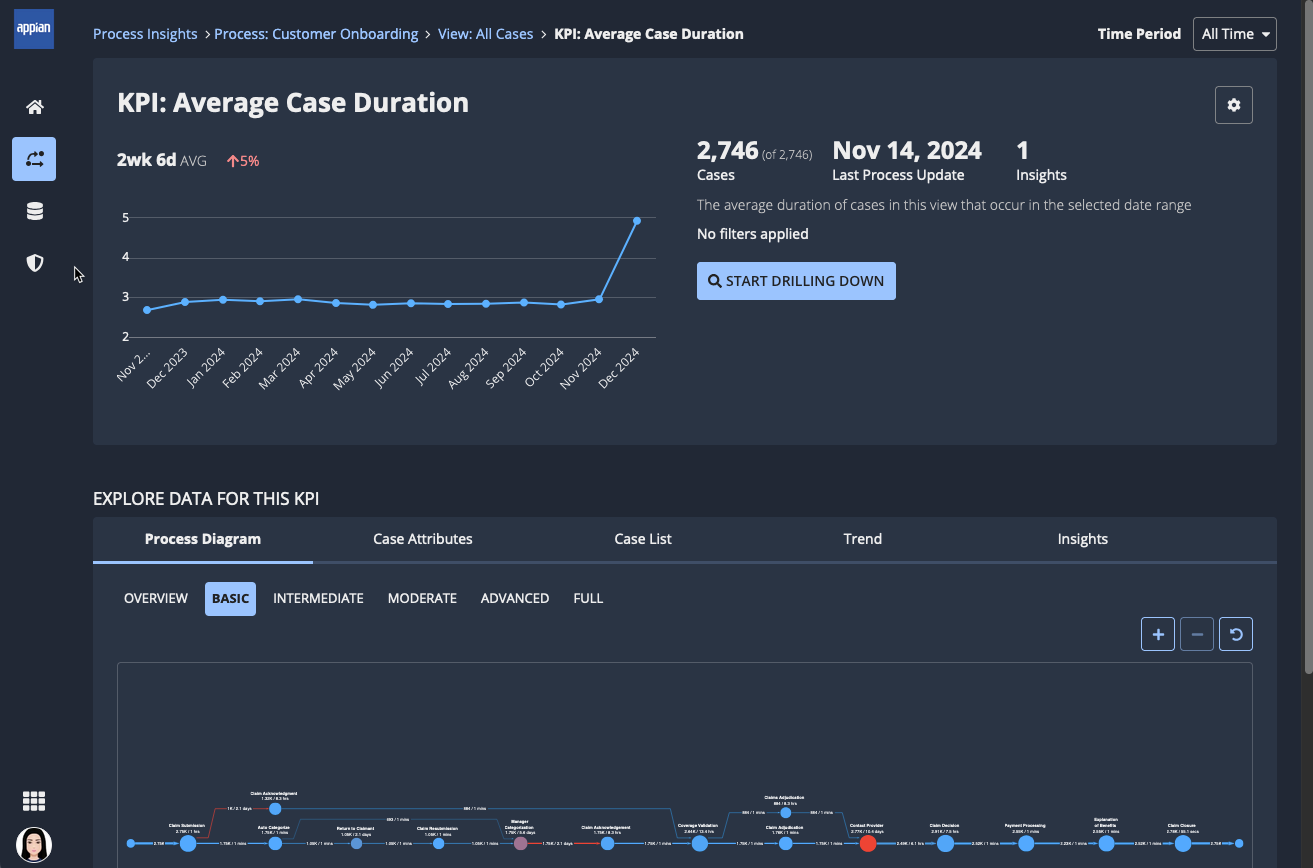Select the Auto Categorize node
This screenshot has height=868, width=1313.
click(275, 844)
